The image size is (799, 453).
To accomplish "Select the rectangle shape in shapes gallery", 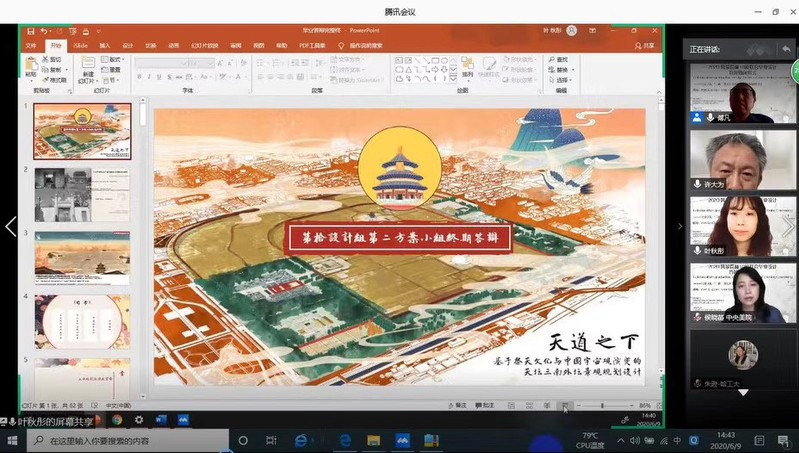I will point(436,61).
